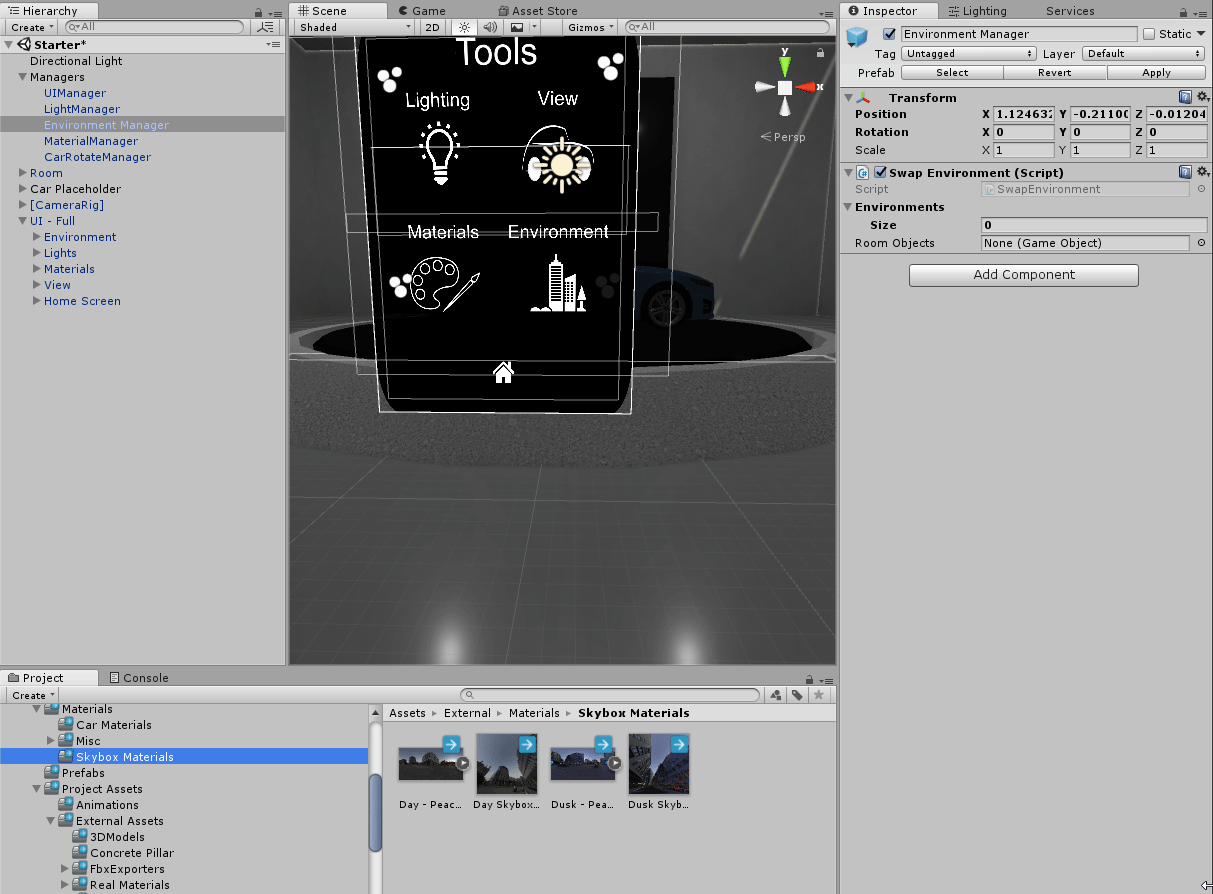Toggle scene lighting sun icon

tap(464, 27)
